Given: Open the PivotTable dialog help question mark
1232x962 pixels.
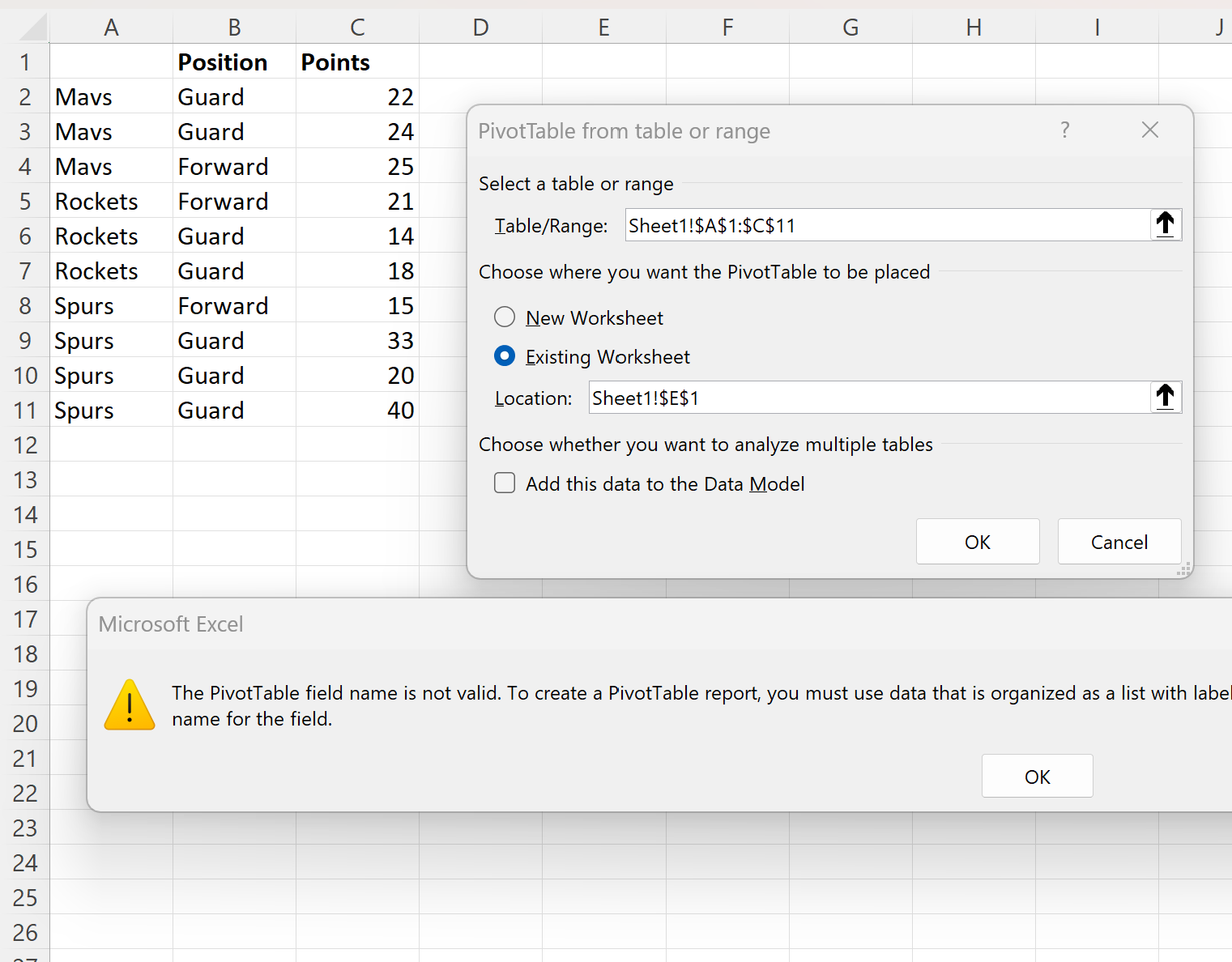Looking at the screenshot, I should click(1064, 130).
